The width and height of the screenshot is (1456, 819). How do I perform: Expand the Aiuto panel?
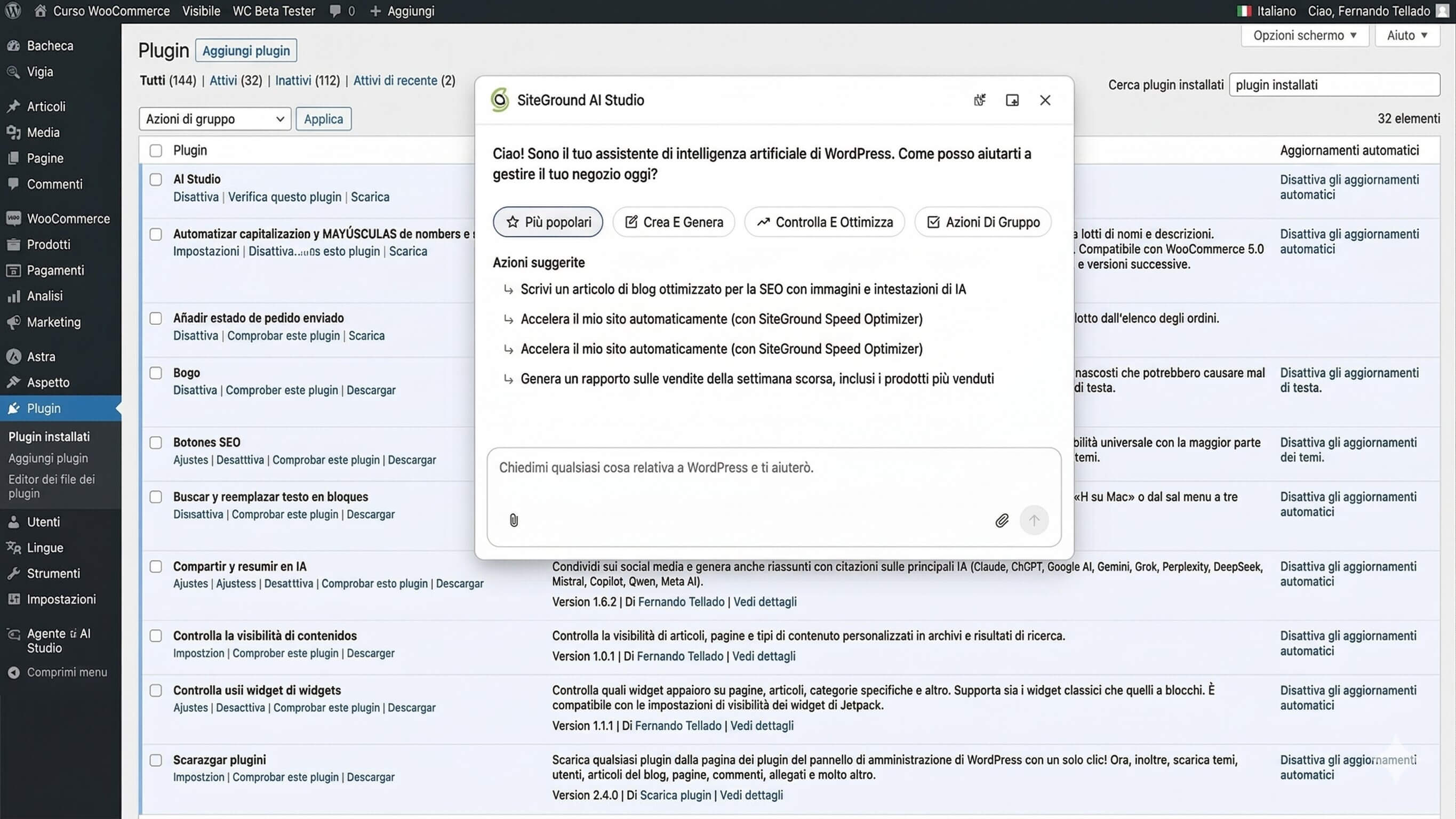coord(1407,35)
